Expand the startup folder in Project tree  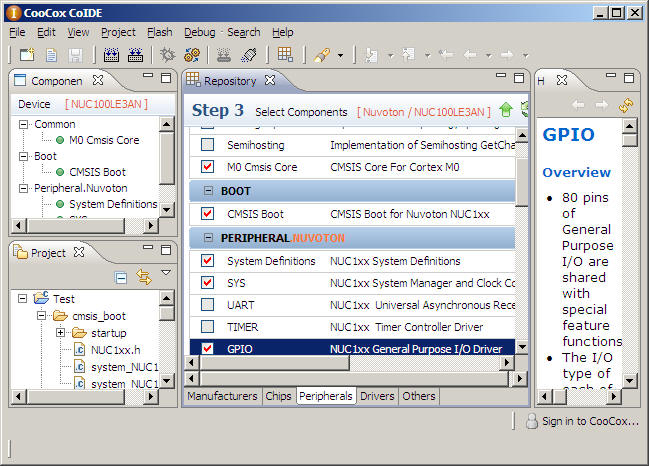(x=61, y=332)
